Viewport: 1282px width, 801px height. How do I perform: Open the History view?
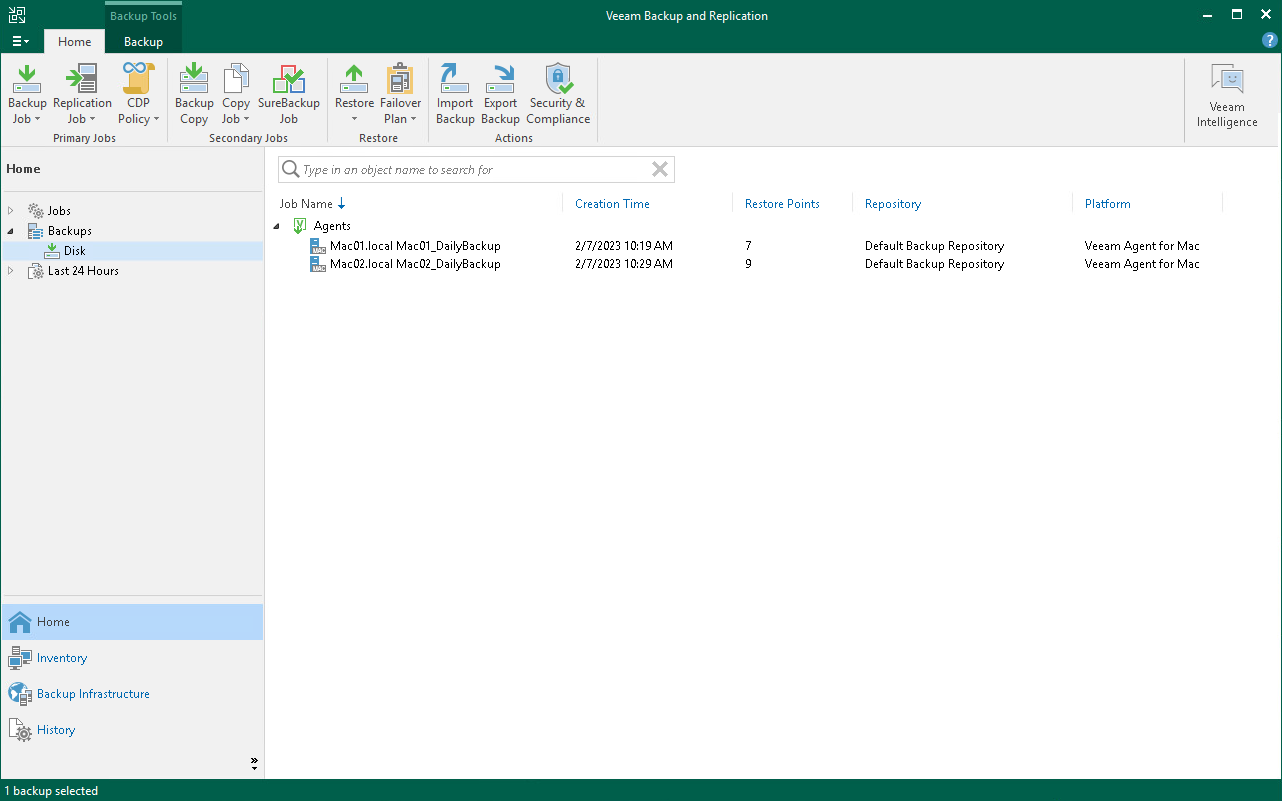(x=56, y=730)
